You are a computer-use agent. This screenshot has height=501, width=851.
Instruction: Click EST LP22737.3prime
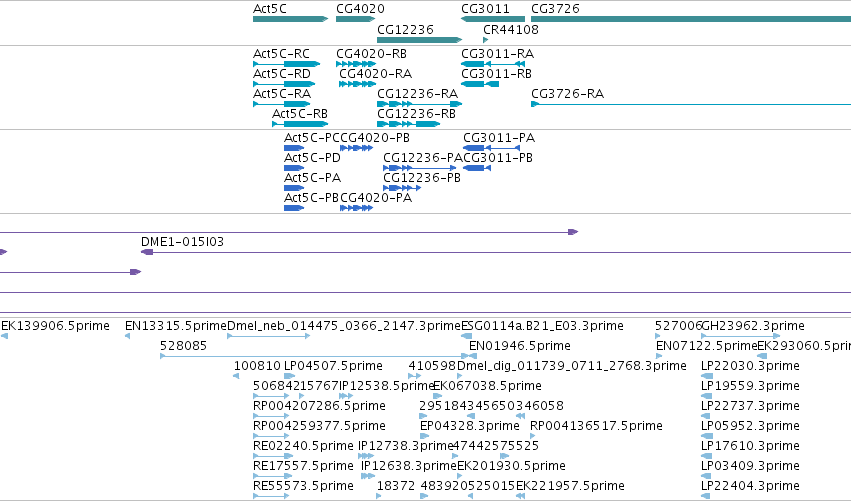(x=707, y=417)
